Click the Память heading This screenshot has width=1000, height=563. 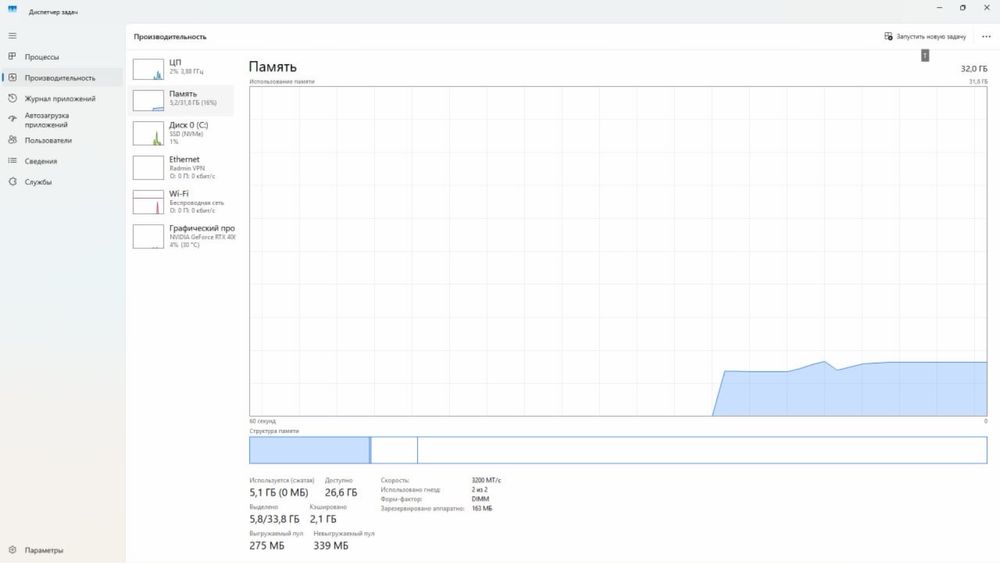click(x=272, y=67)
